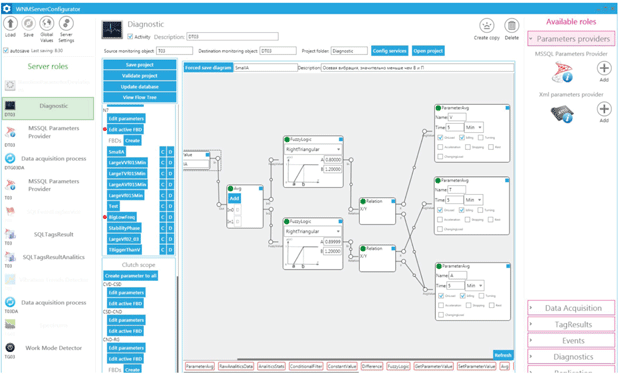Toggle OnLoad checkbox in ParameterAvg V block
Viewport: 620px width, 379px height.
coord(440,138)
